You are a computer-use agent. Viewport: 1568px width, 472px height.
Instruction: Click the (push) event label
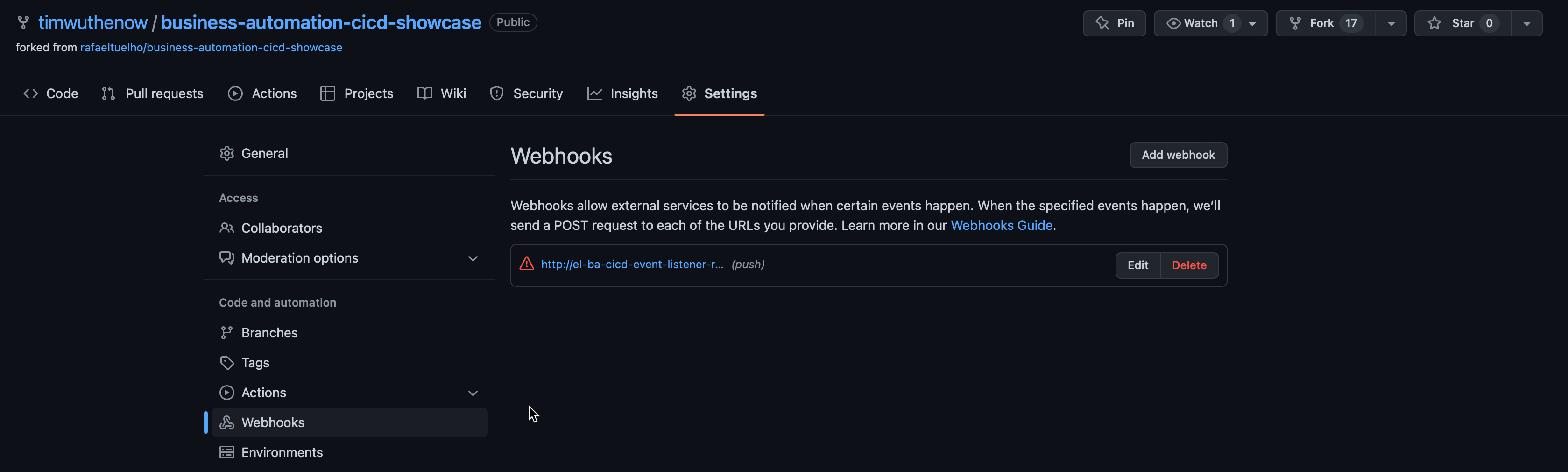tap(748, 265)
